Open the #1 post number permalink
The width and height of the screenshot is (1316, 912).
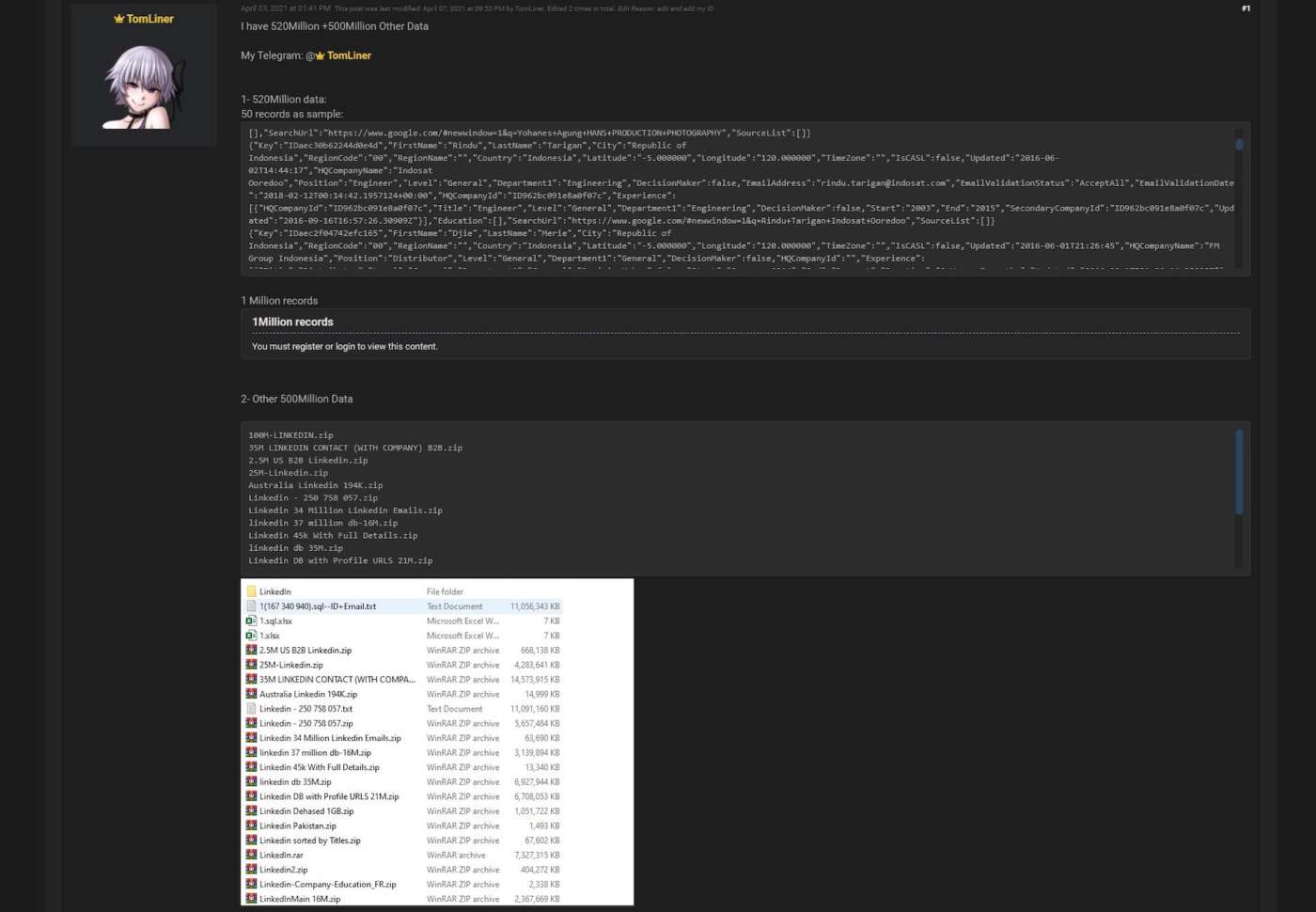tap(1245, 8)
